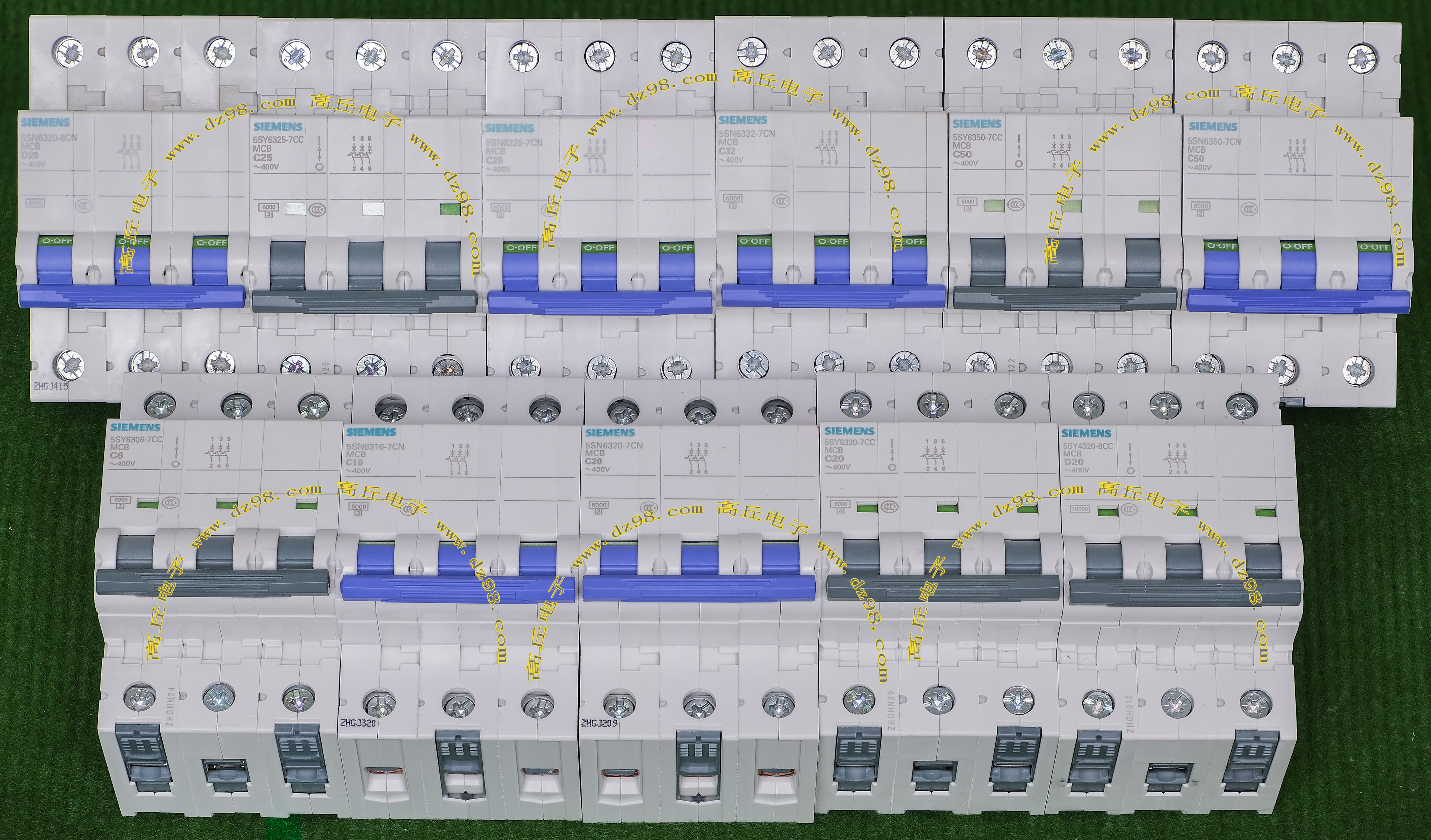Click SIEMENS logo on the 5SY6306-7CC breaker

[x=136, y=427]
